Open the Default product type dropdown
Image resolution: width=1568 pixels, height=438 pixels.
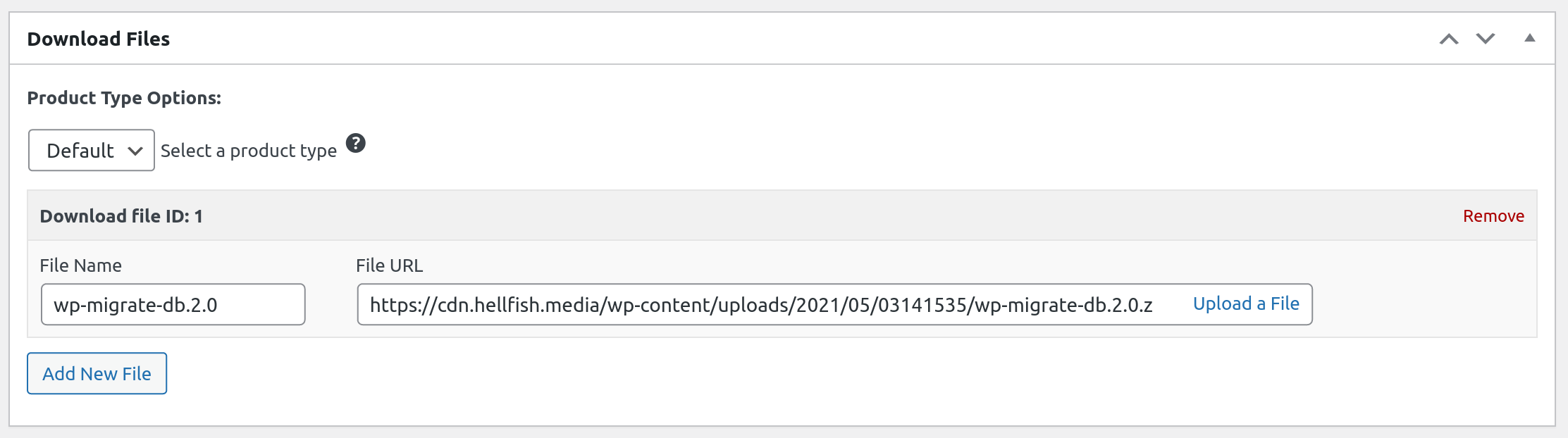pyautogui.click(x=92, y=150)
